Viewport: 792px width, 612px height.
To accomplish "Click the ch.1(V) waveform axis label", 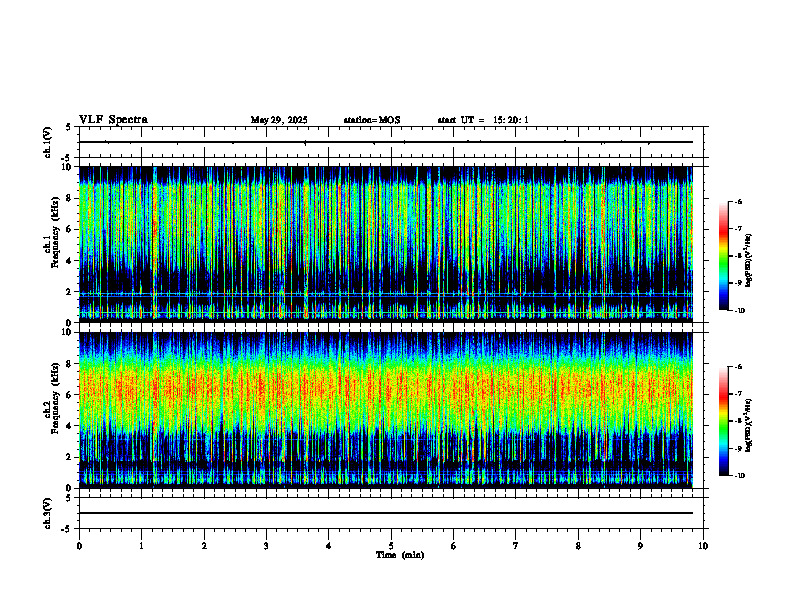I will (x=48, y=142).
